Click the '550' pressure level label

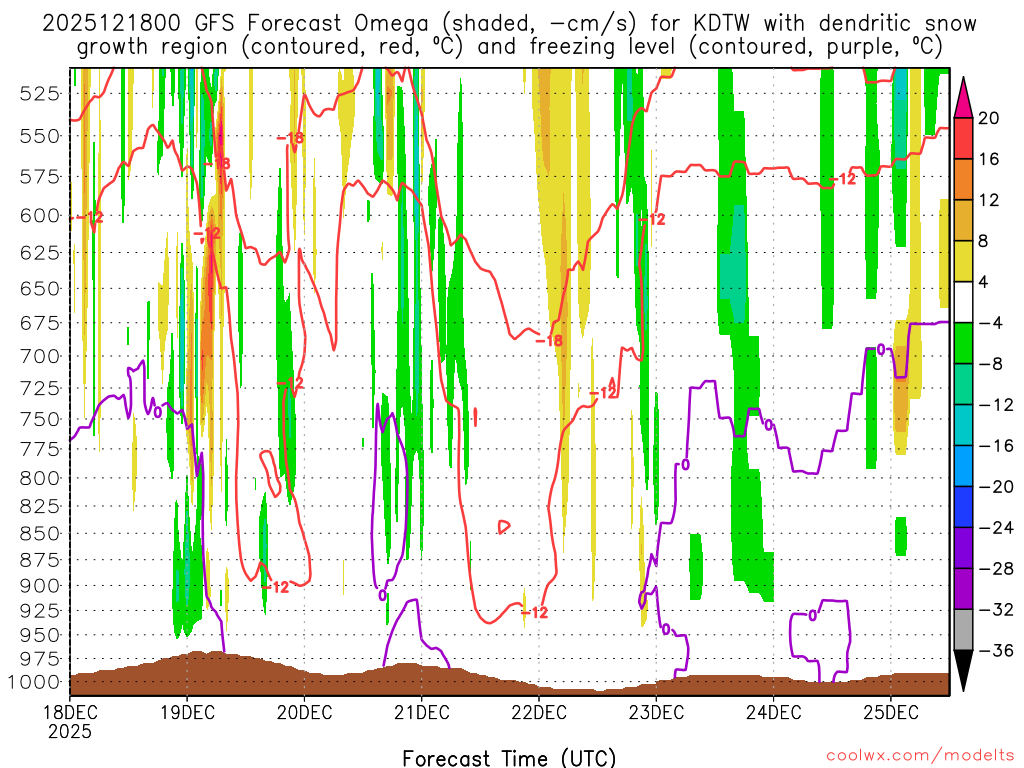[40, 136]
